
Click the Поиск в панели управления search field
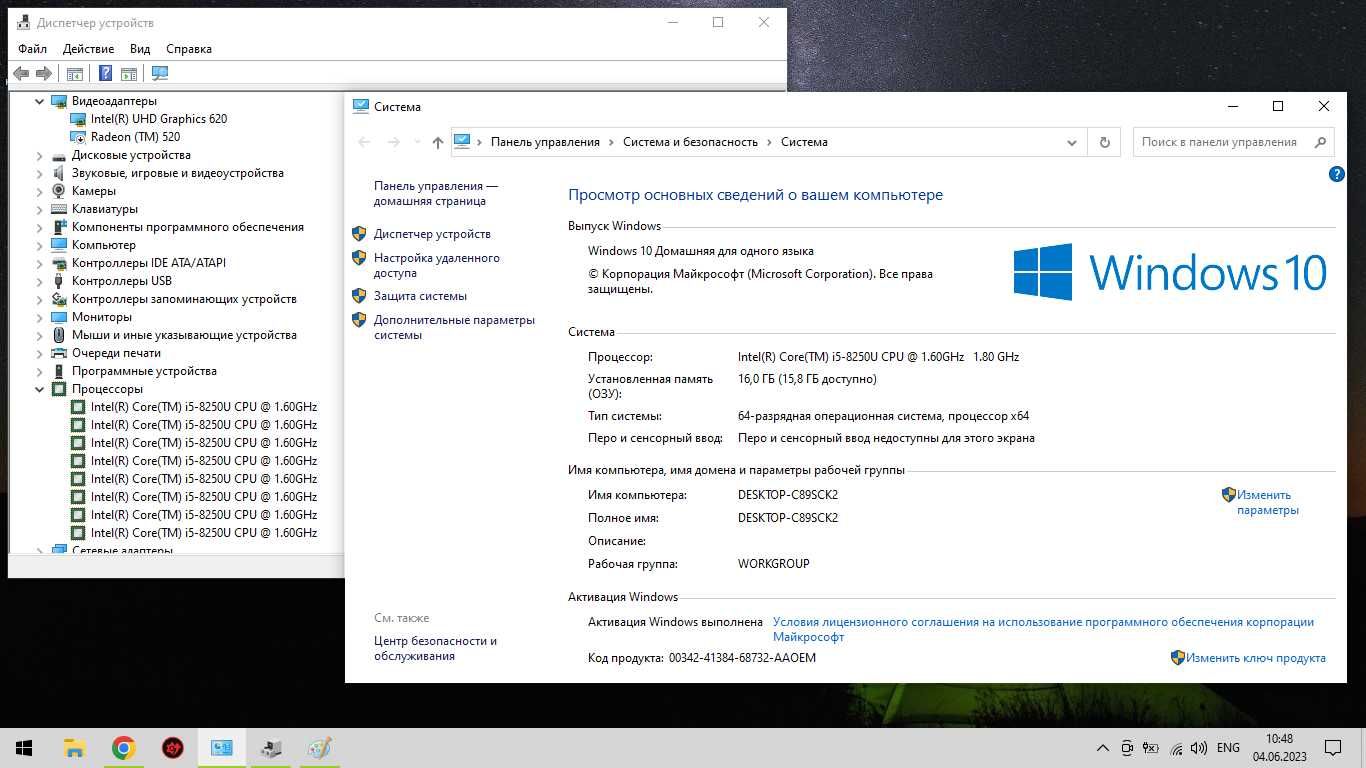coord(1233,142)
